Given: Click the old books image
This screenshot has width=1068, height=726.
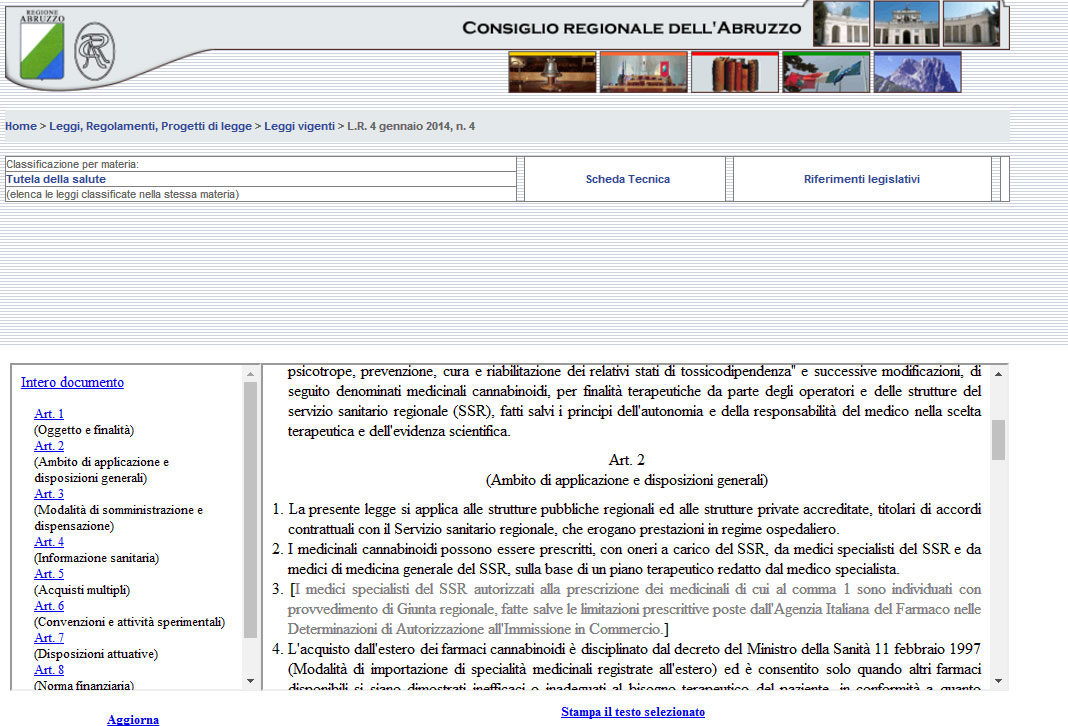Looking at the screenshot, I should pos(734,73).
